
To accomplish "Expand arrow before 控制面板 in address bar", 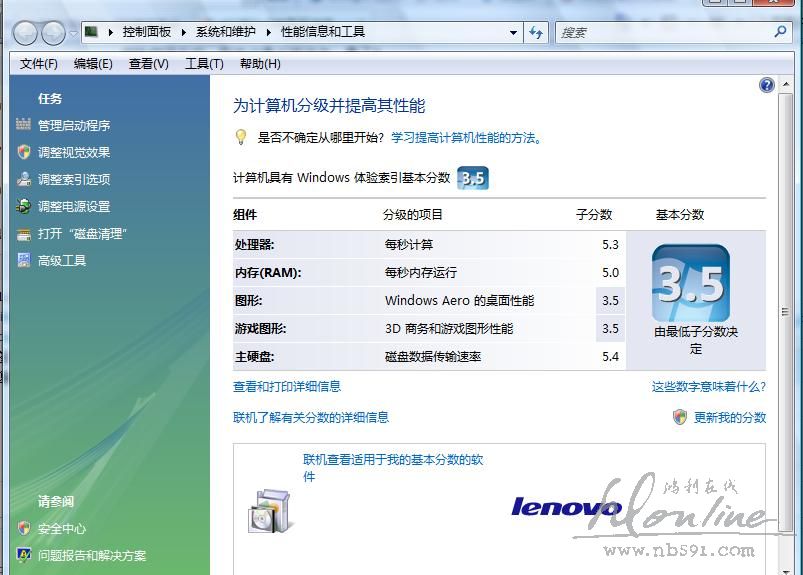I will pos(111,32).
